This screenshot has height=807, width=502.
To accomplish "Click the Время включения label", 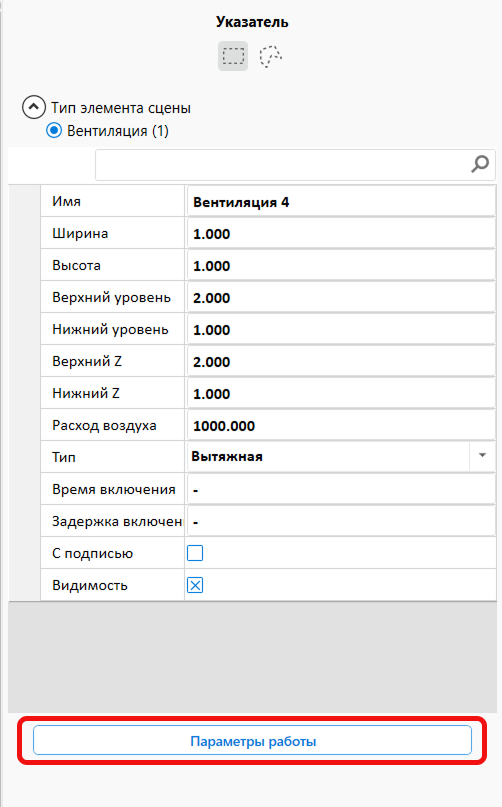I will point(114,489).
